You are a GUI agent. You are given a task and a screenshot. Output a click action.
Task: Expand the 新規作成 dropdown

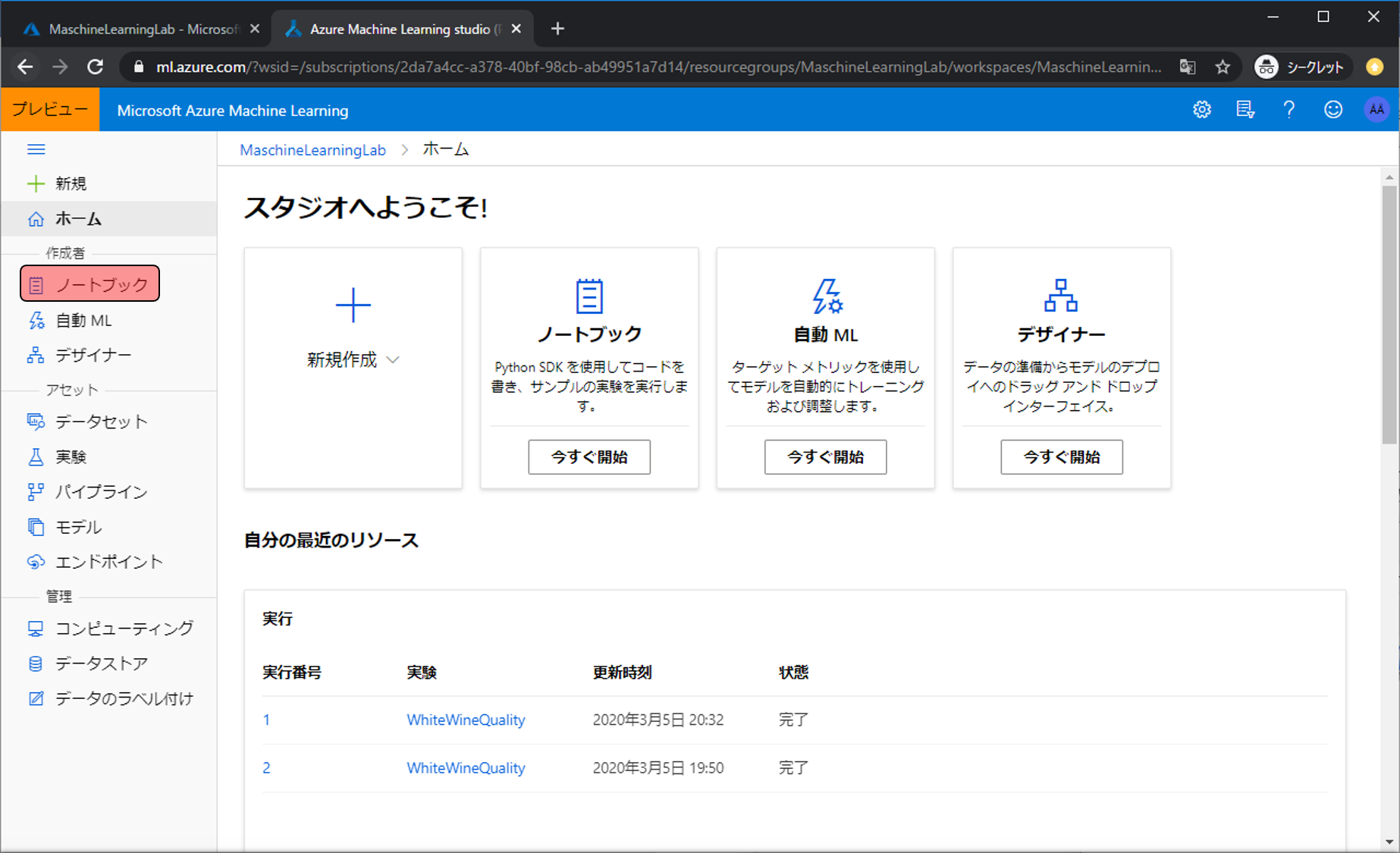(353, 360)
